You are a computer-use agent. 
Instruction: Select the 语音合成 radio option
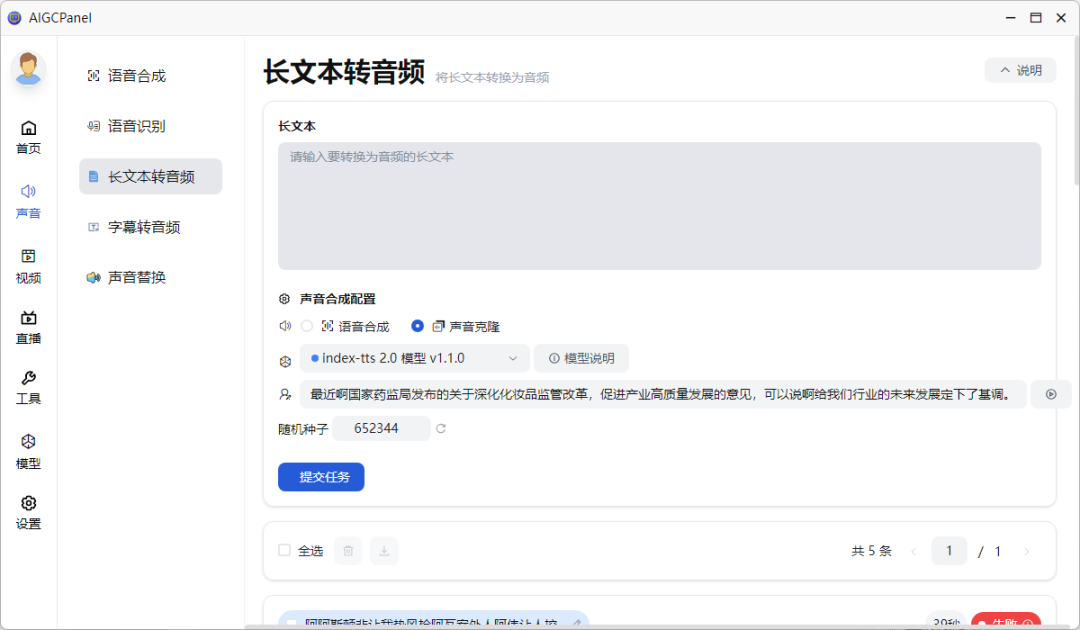tap(307, 326)
